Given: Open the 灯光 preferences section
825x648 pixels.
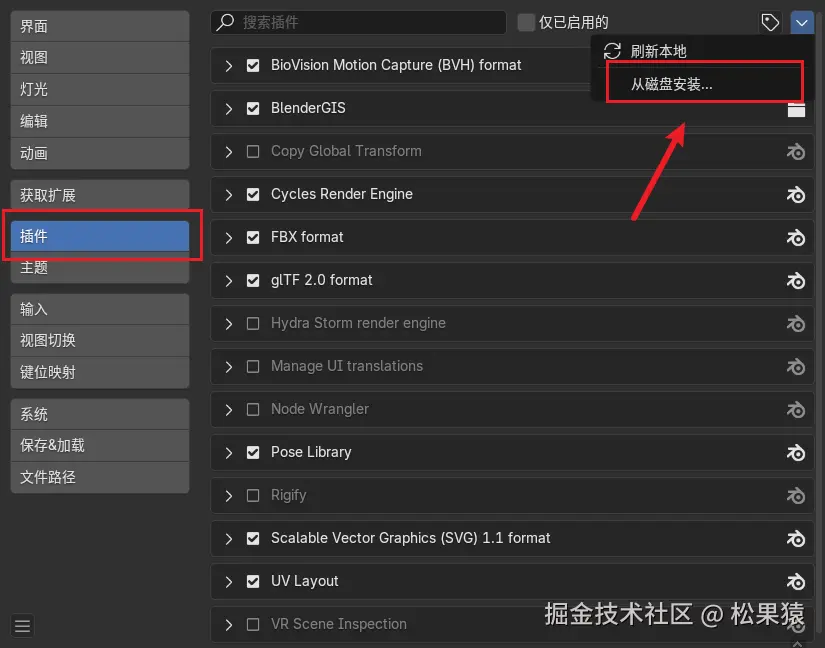Looking at the screenshot, I should click(x=100, y=89).
